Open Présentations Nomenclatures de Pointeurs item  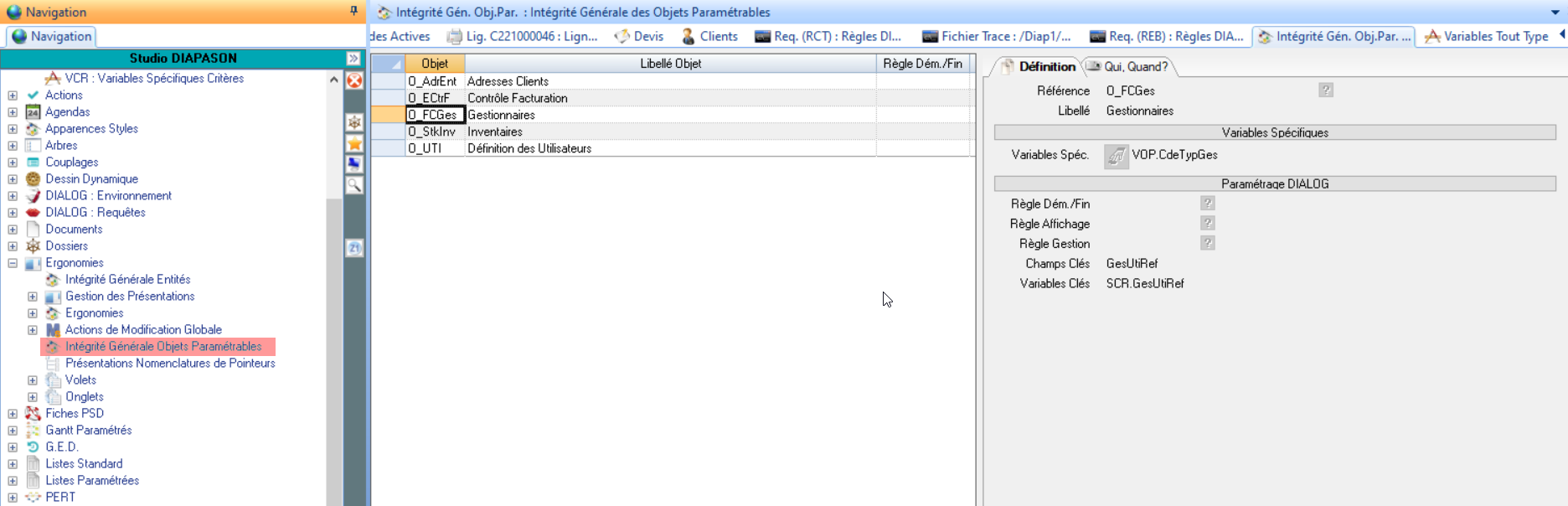[170, 364]
